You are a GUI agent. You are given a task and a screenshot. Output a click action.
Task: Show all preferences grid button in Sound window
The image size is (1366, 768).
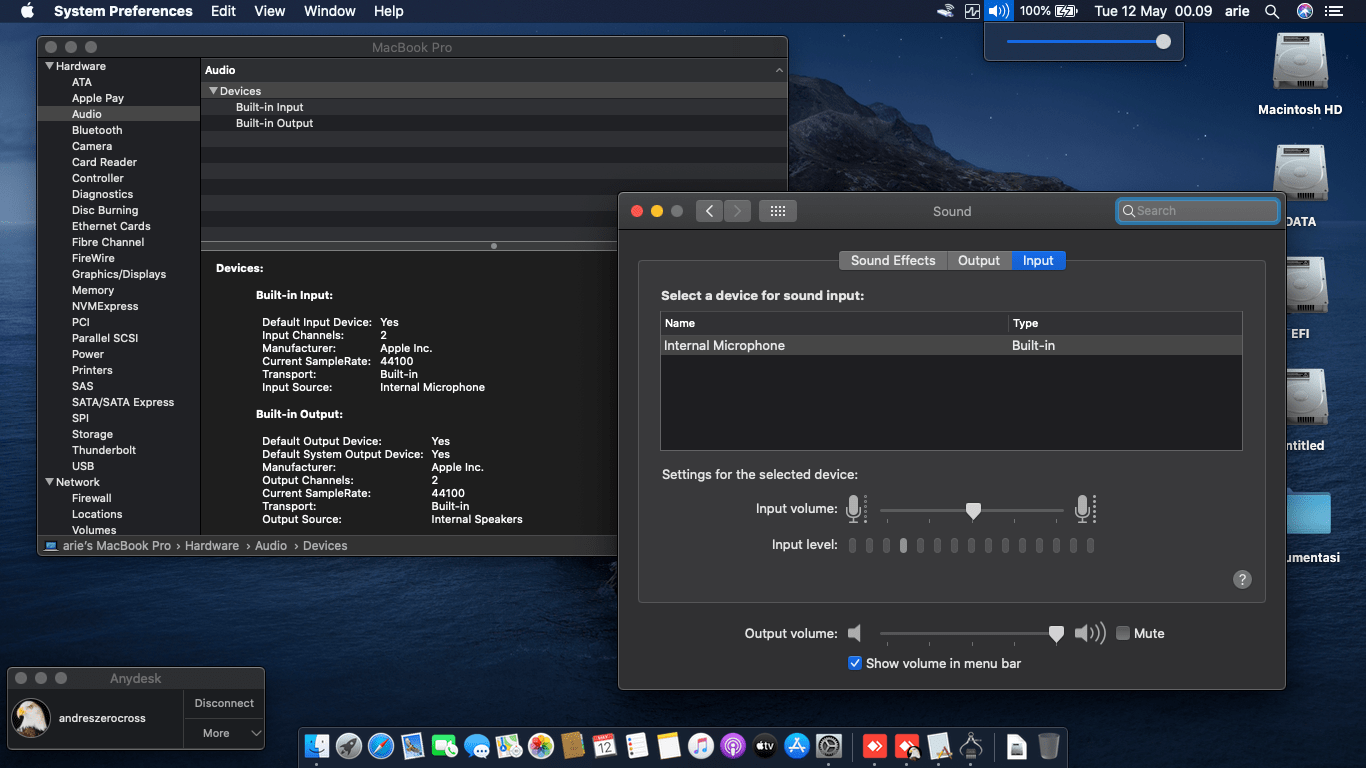point(778,211)
